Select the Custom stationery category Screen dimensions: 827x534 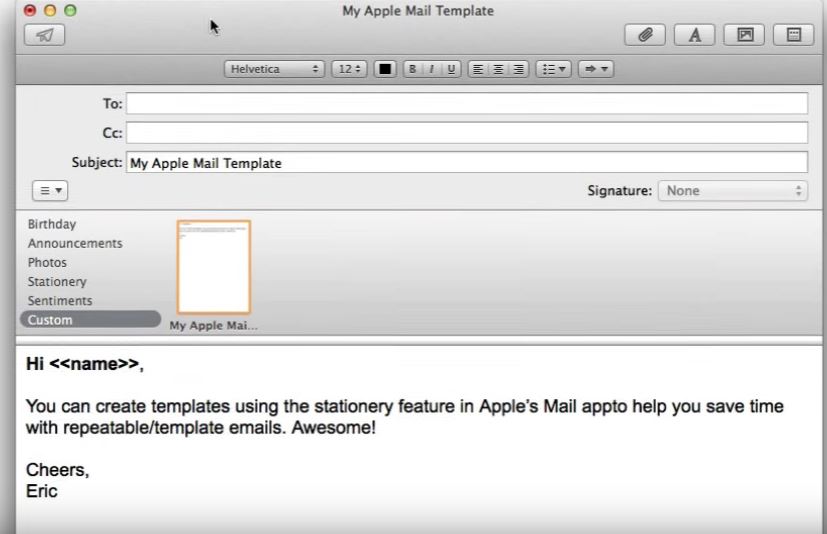[x=90, y=320]
